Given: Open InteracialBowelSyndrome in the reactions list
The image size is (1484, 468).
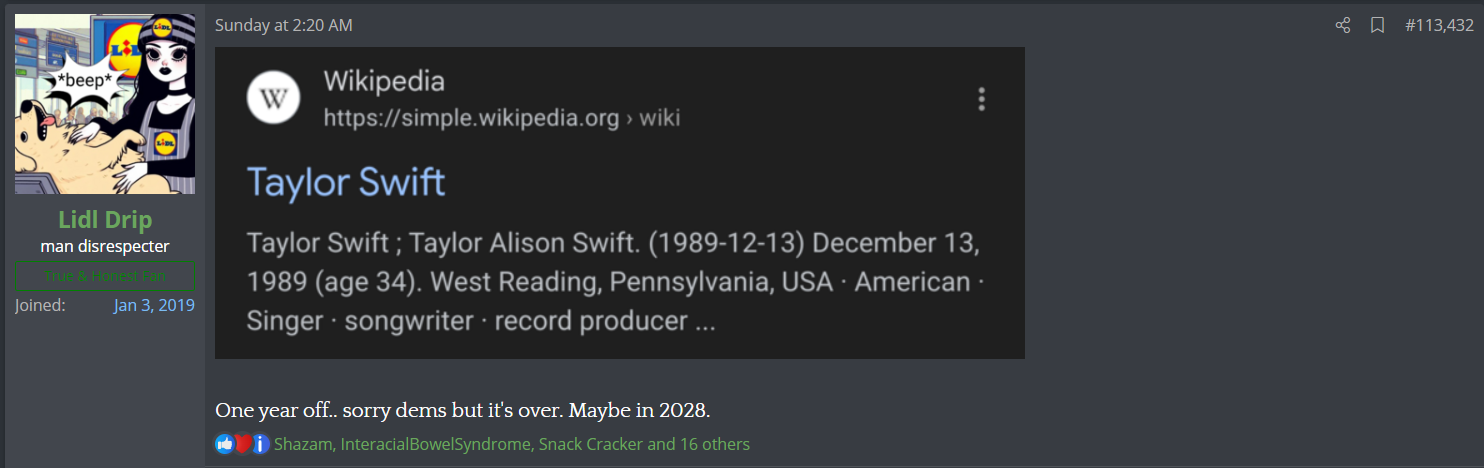Looking at the screenshot, I should tap(435, 444).
